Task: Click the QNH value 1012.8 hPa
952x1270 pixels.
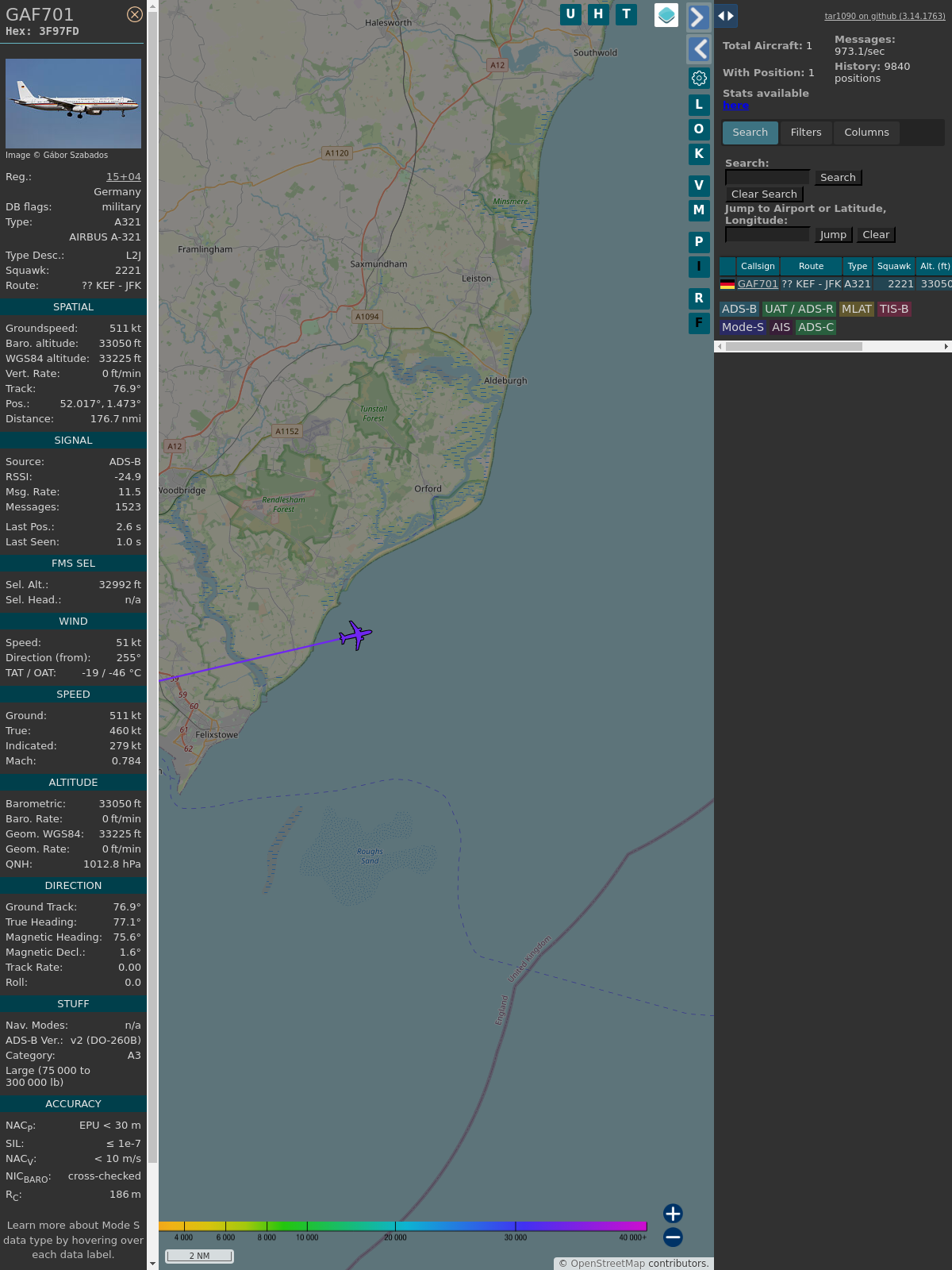Action: click(112, 864)
